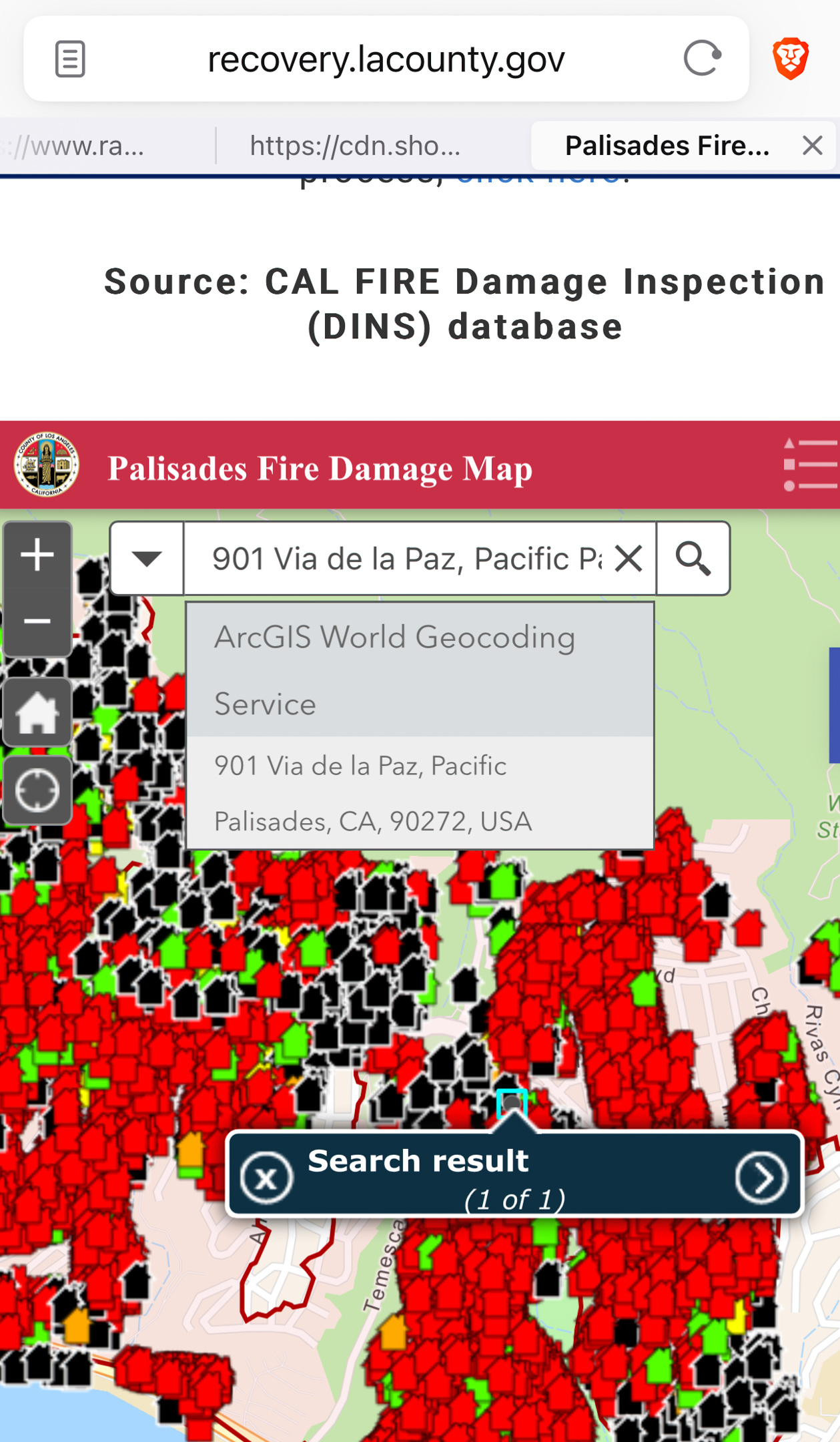Reload the page in the browser
The width and height of the screenshot is (840, 1442).
coord(702,59)
